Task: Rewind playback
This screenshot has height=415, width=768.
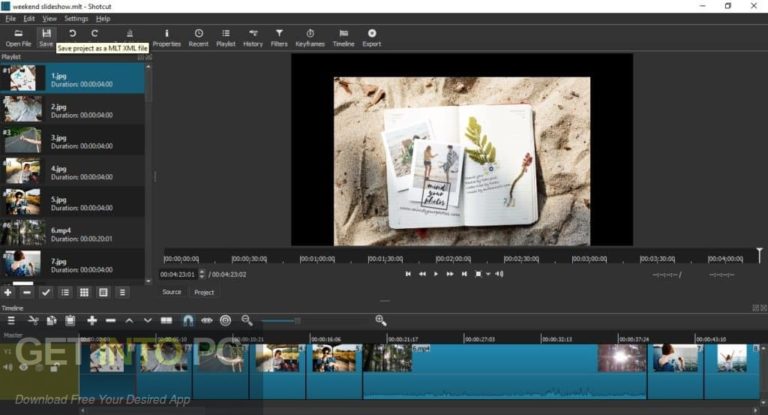Action: pyautogui.click(x=422, y=274)
